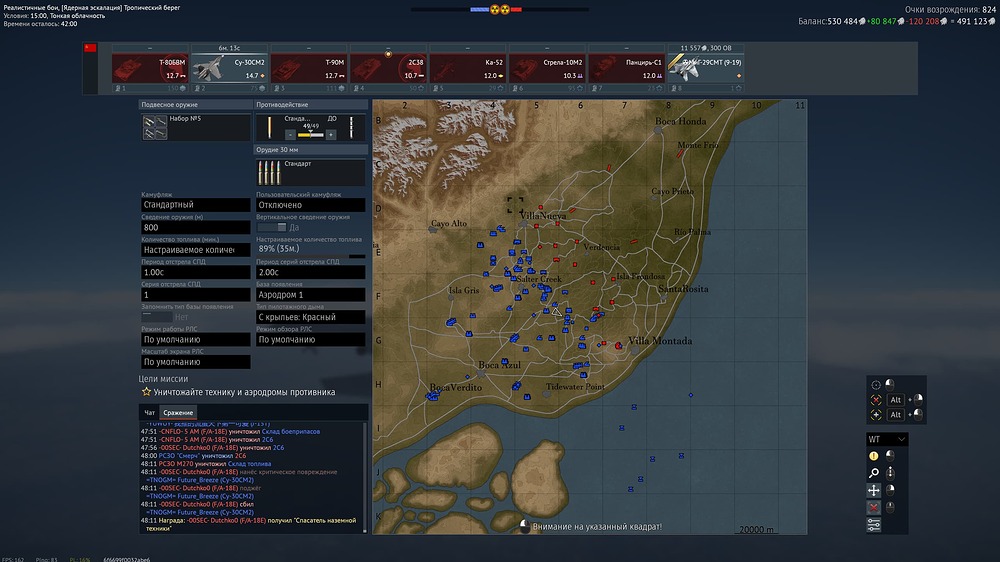
Task: Click the Подвесное оружие section header
Action: tap(195, 105)
